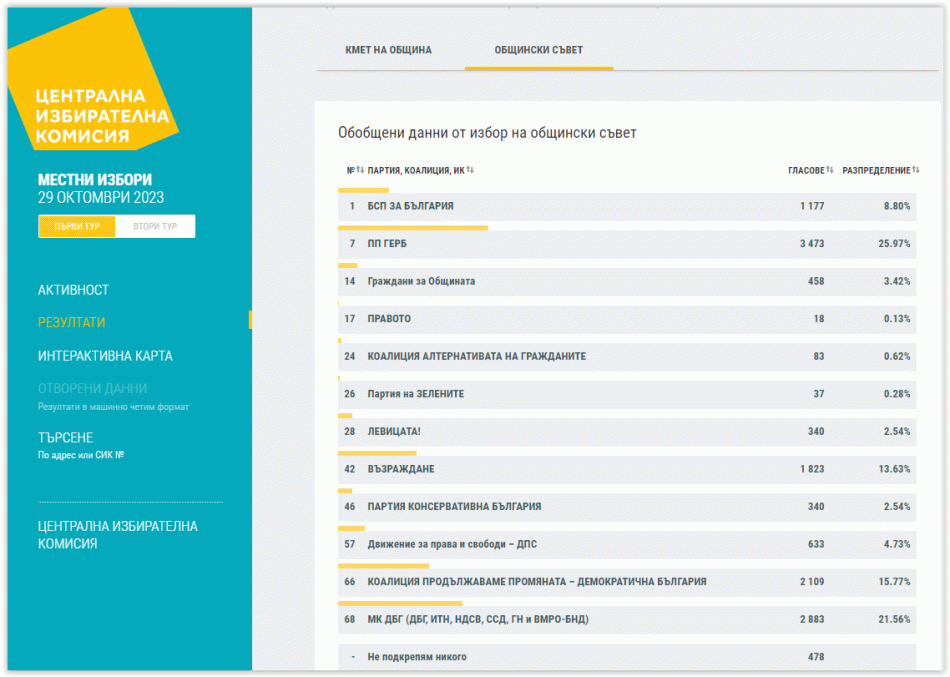Select ЛЕВИЦАТА! row
The image size is (950, 677).
(627, 432)
